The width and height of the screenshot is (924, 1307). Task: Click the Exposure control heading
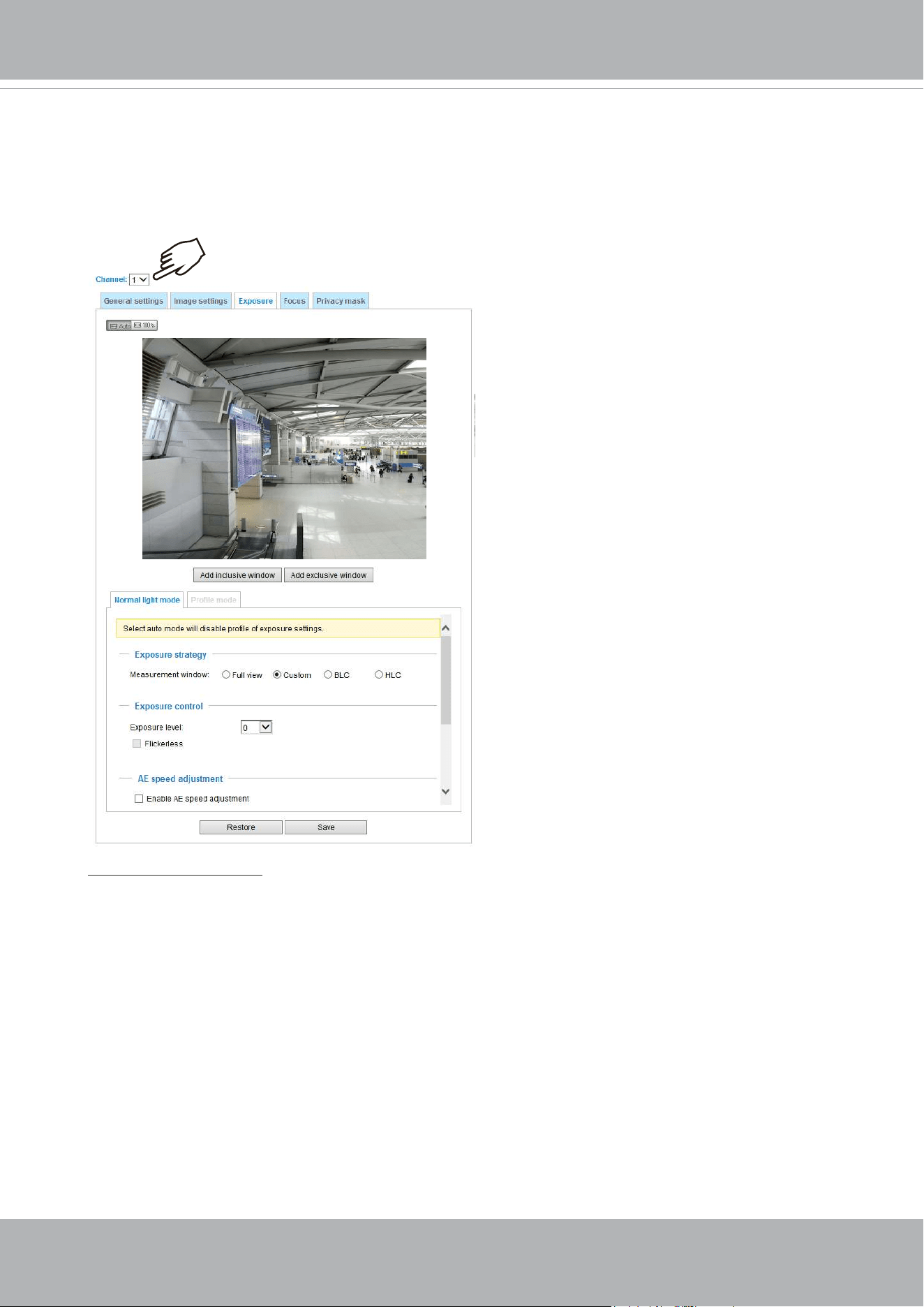tap(169, 707)
